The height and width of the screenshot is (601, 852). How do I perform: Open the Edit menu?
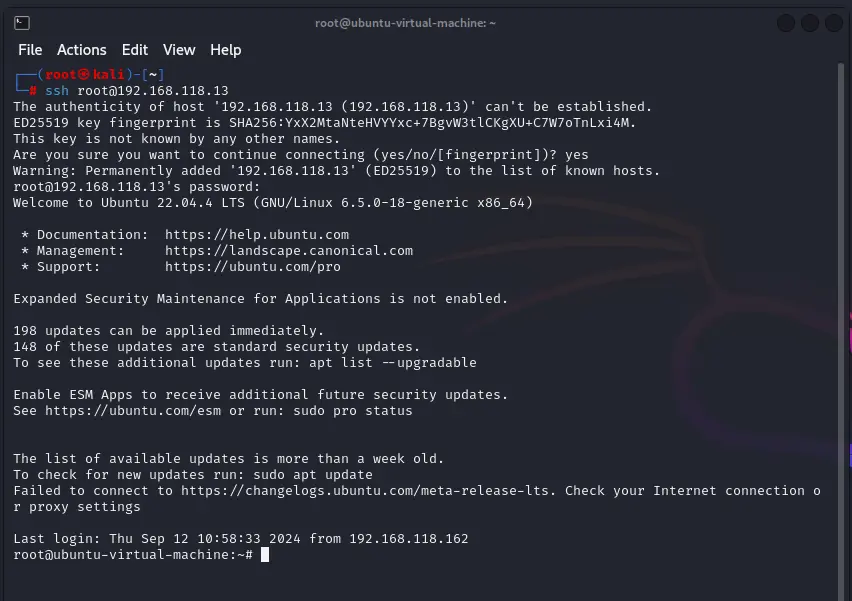(134, 50)
